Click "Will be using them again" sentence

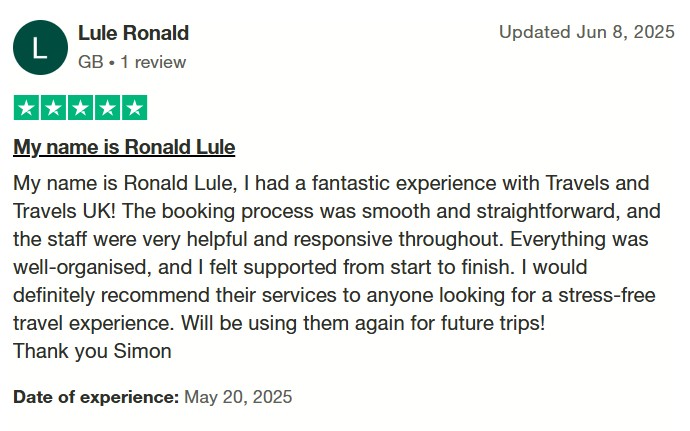[363, 324]
